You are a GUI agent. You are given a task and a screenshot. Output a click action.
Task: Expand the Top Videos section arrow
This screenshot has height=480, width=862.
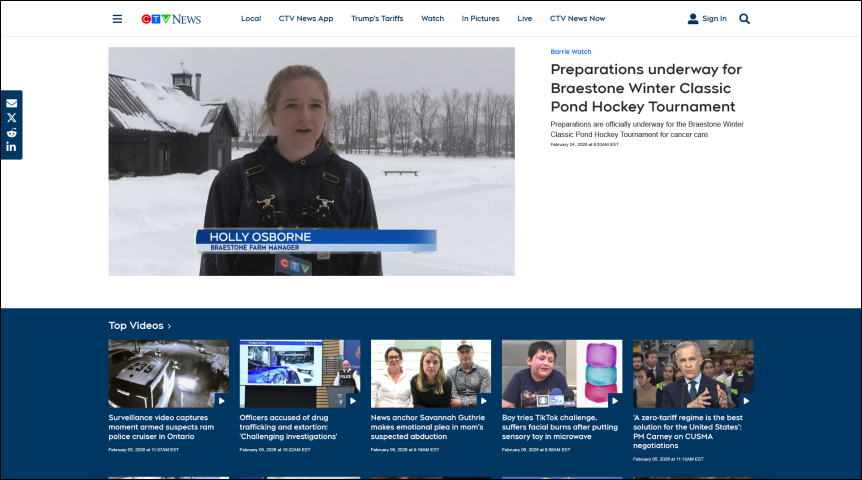(169, 326)
